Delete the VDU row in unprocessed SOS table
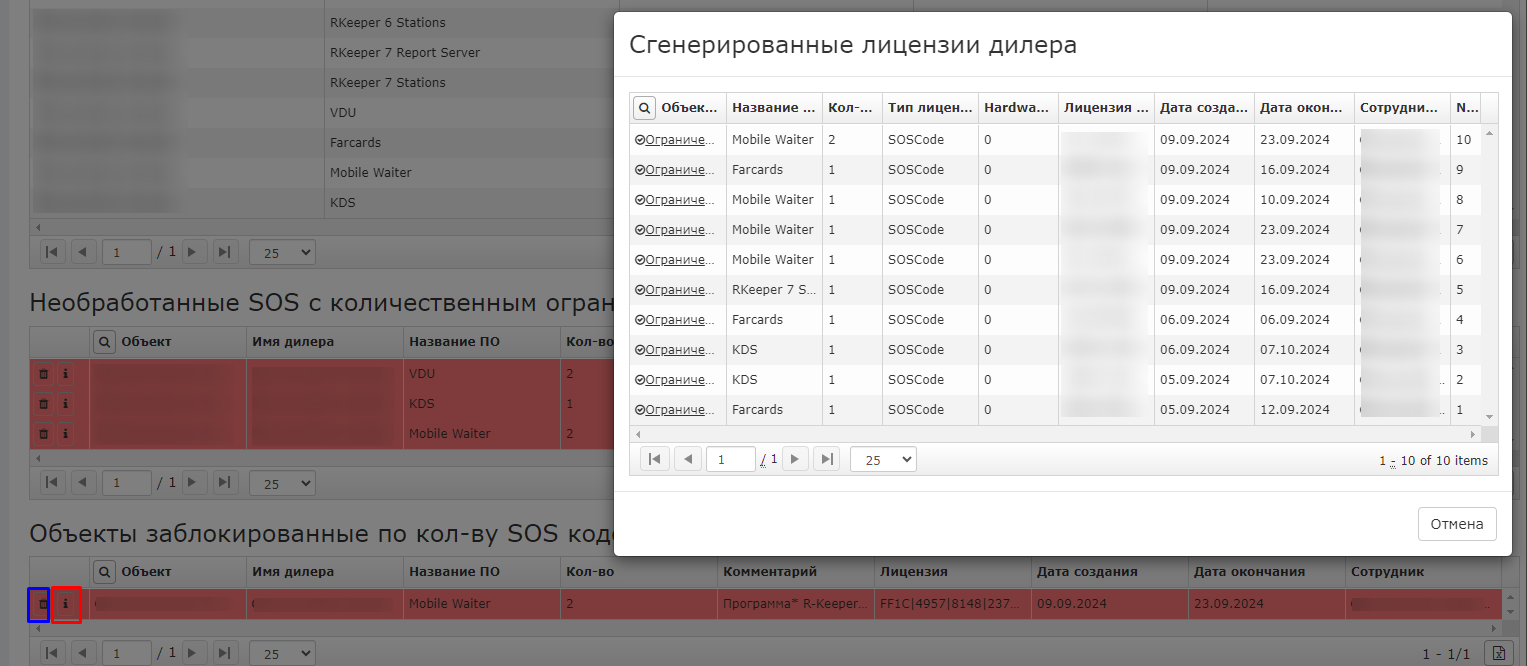Viewport: 1527px width, 666px height. pos(43,374)
